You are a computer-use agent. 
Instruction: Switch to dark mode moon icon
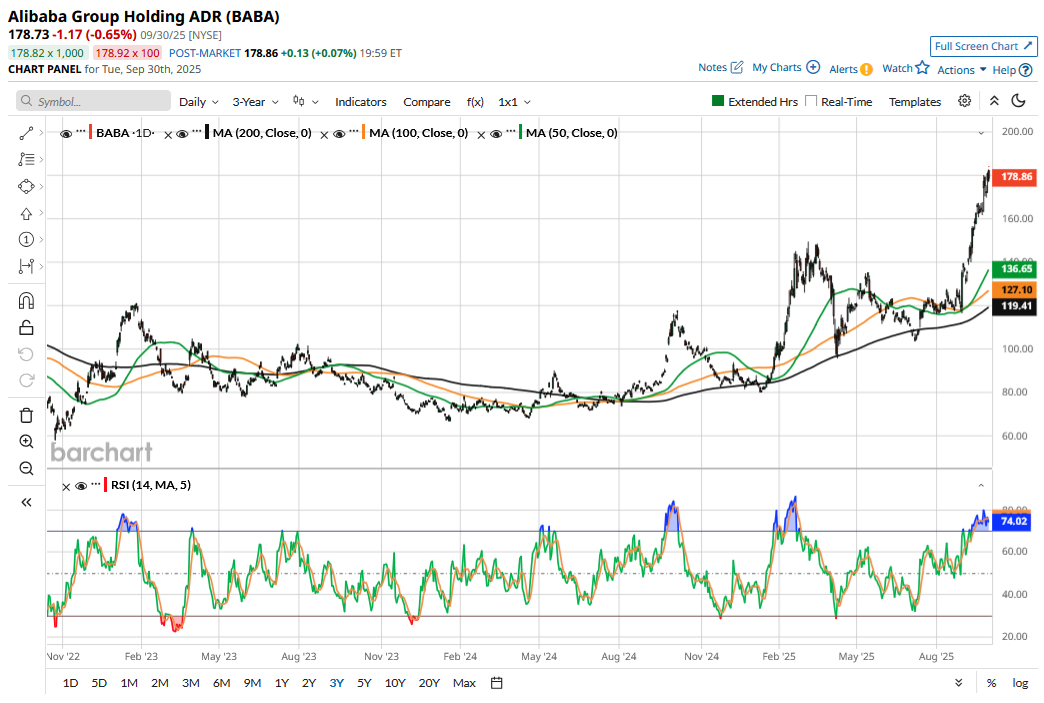[1019, 101]
